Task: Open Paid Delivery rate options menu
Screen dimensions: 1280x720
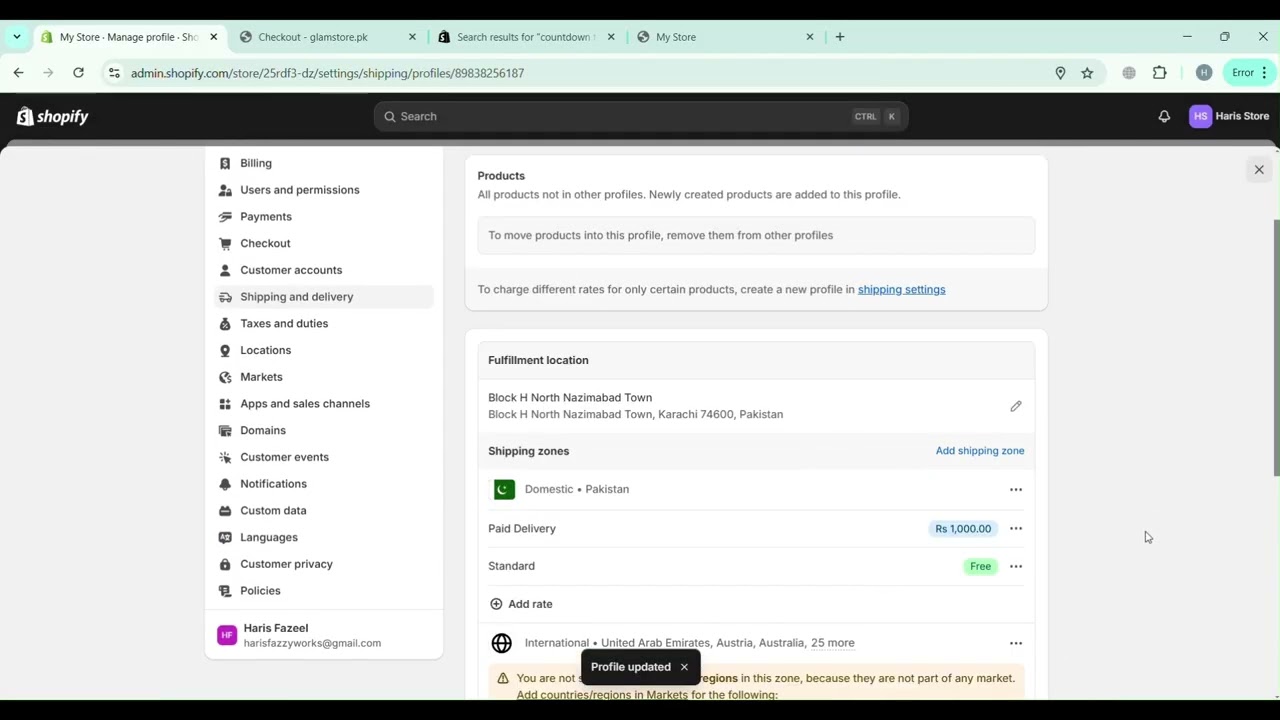Action: tap(1016, 529)
